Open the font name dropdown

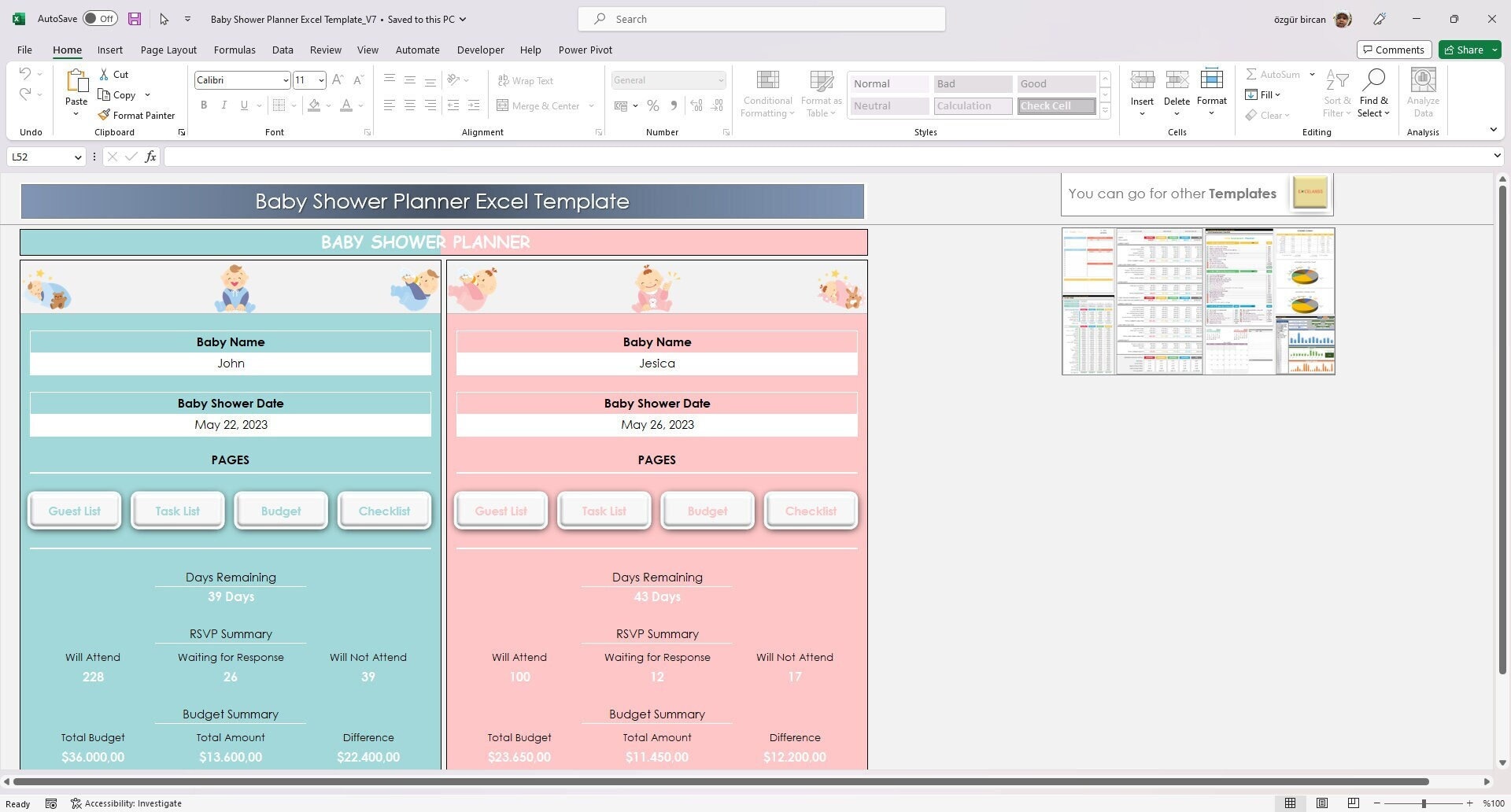[286, 79]
